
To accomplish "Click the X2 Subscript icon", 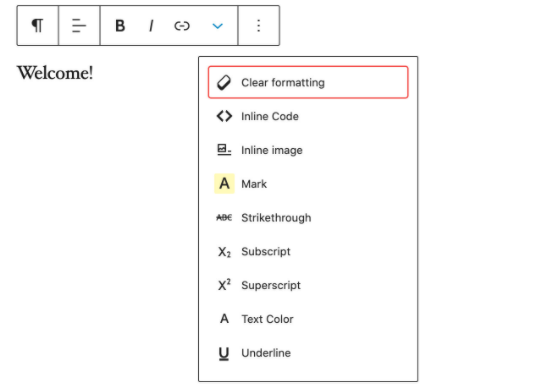I will click(x=224, y=252).
